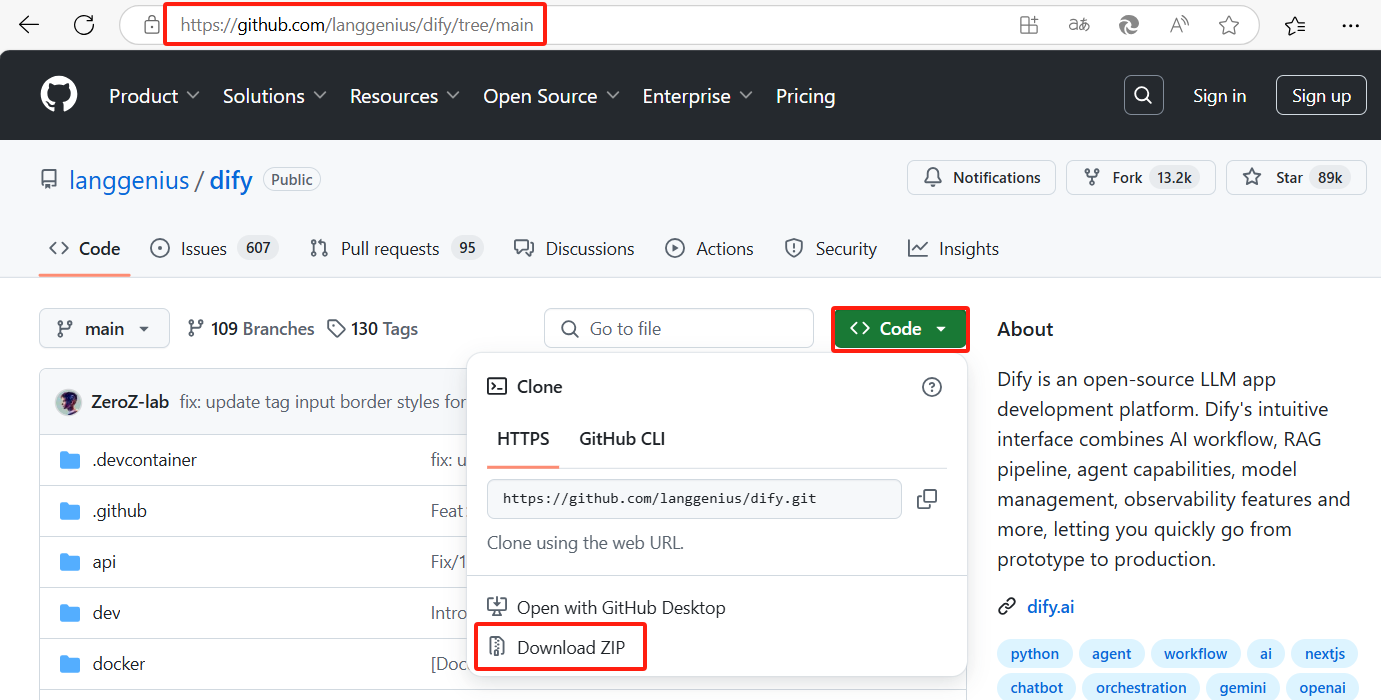
Task: Expand the Open Source menu
Action: tap(551, 96)
